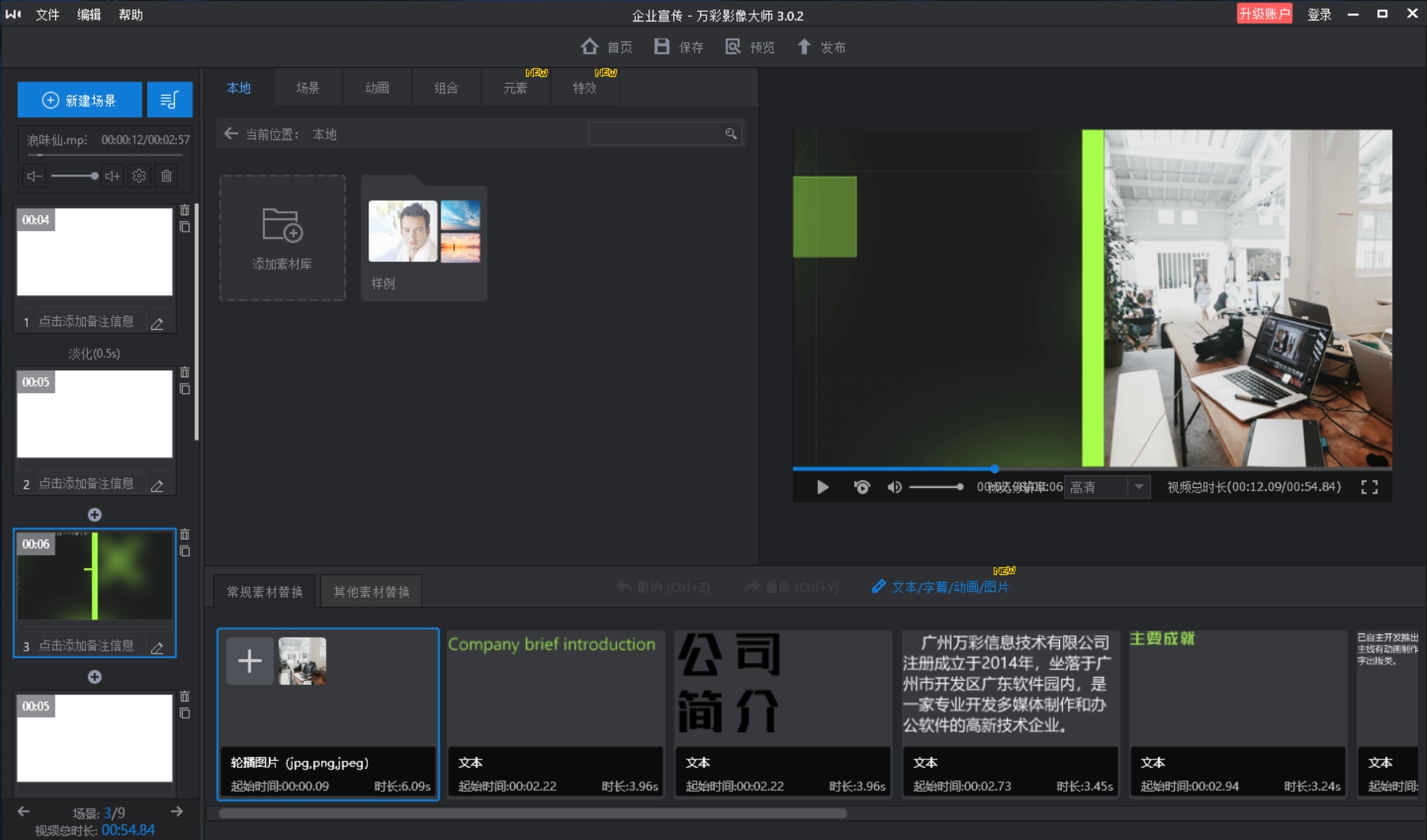Viewport: 1427px width, 840px height.
Task: Delete scene 2 trash icon
Action: [184, 373]
